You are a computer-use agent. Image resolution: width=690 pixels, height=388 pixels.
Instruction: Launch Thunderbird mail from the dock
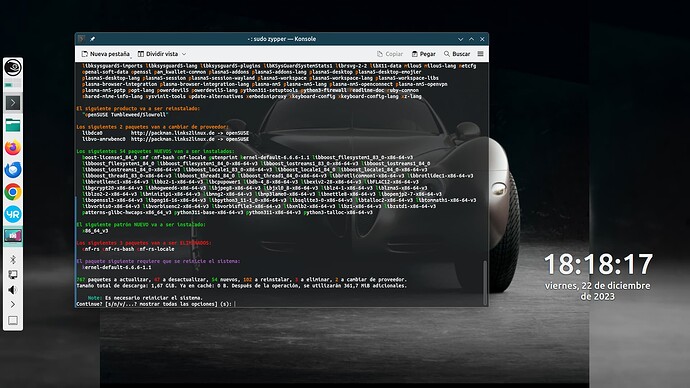(x=13, y=169)
